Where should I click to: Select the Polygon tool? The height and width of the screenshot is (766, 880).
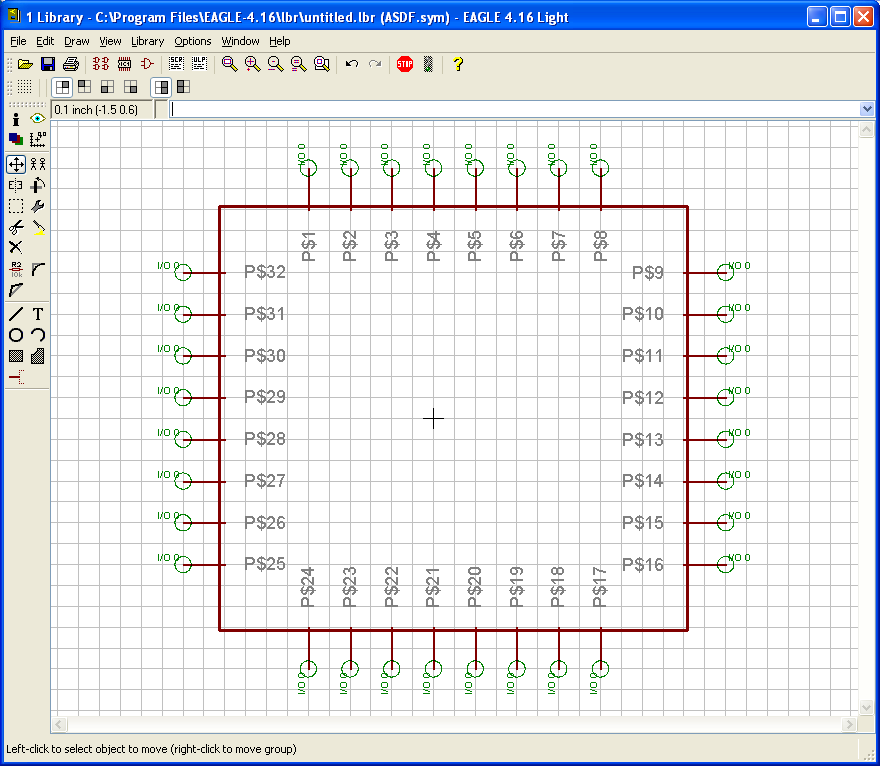coord(38,356)
